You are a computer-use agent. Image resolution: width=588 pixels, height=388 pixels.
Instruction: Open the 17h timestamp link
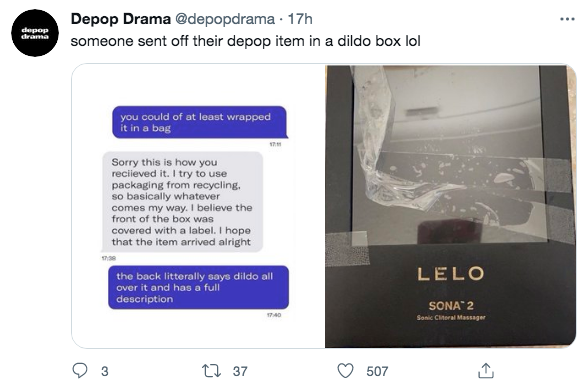[x=300, y=19]
